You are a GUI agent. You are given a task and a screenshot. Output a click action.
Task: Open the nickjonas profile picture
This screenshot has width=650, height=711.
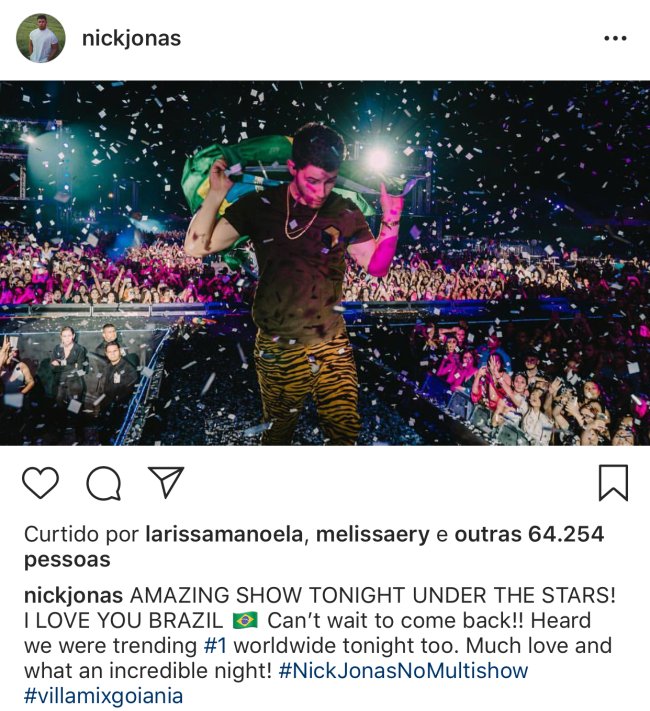pyautogui.click(x=41, y=38)
